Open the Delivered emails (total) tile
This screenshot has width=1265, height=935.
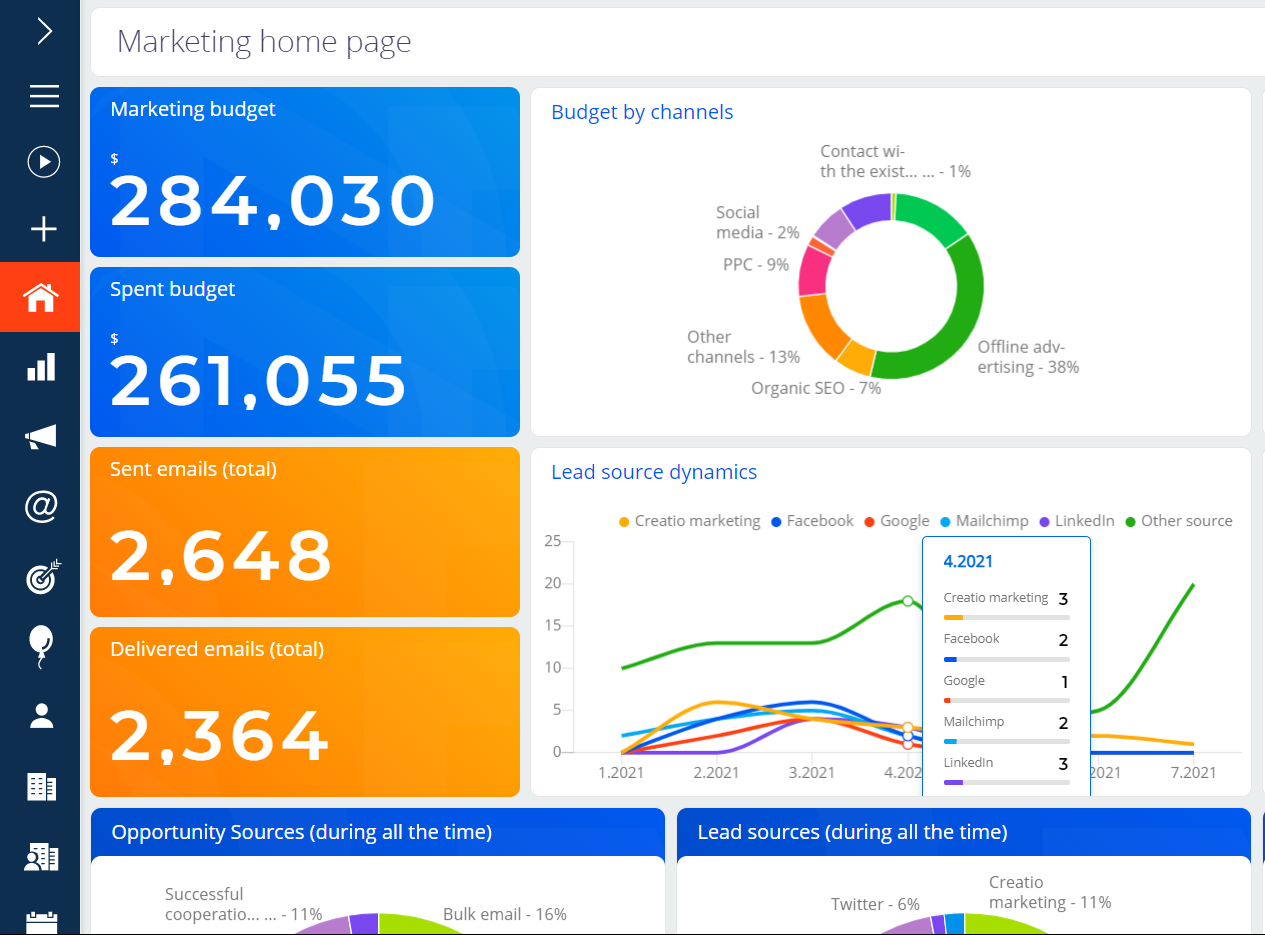click(x=305, y=712)
